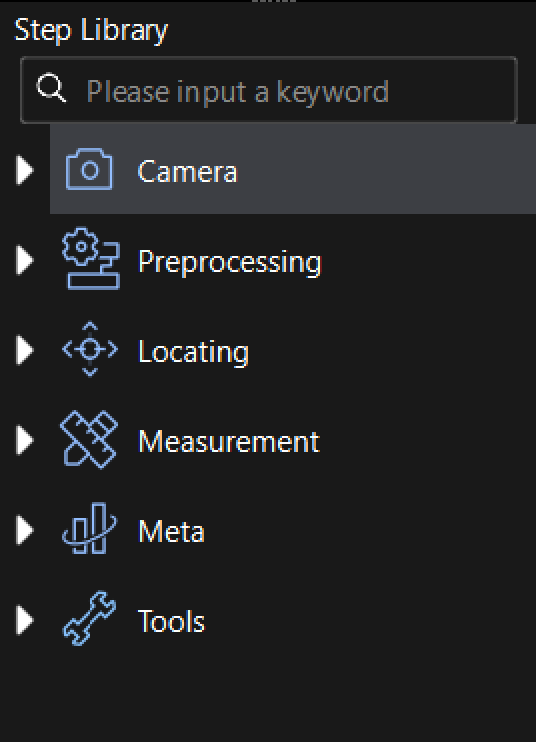This screenshot has width=536, height=742.
Task: Expand the Meta category arrow
Action: [x=25, y=530]
